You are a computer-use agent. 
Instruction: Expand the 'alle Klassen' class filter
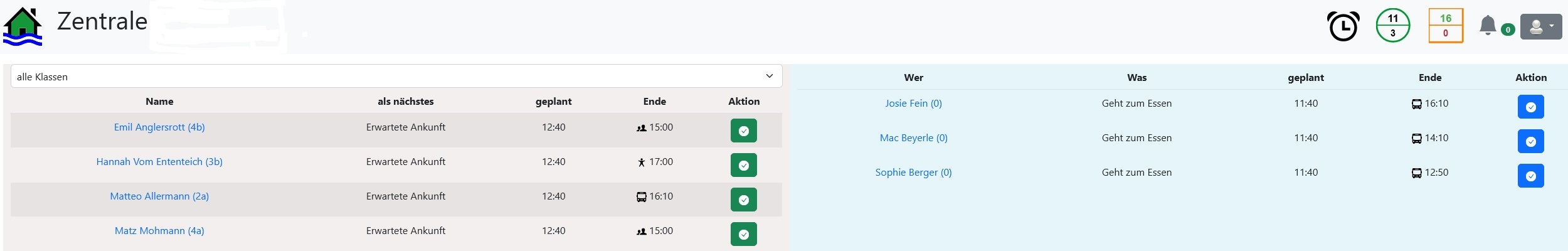(396, 77)
